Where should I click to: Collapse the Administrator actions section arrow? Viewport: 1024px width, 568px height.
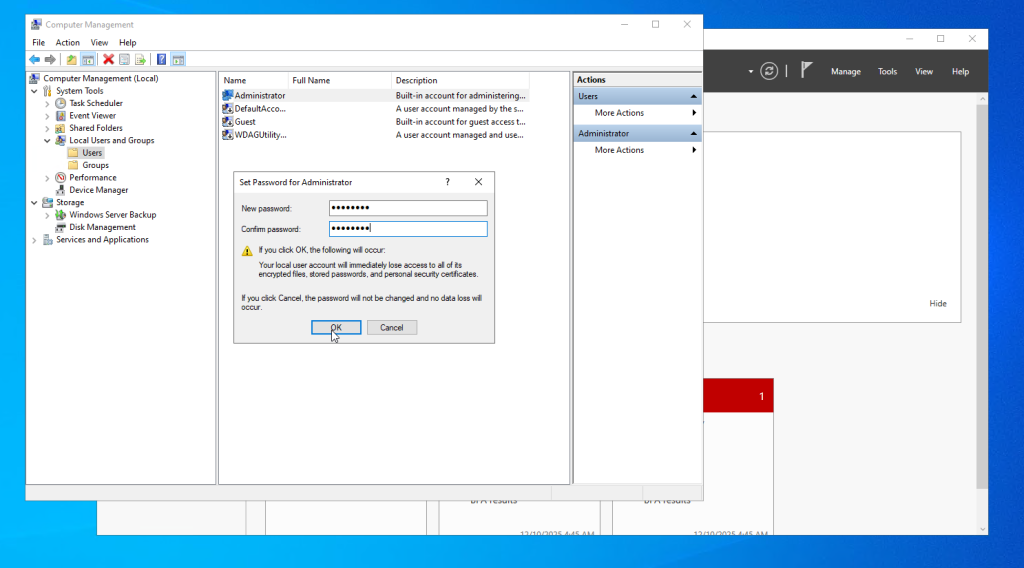[x=694, y=133]
